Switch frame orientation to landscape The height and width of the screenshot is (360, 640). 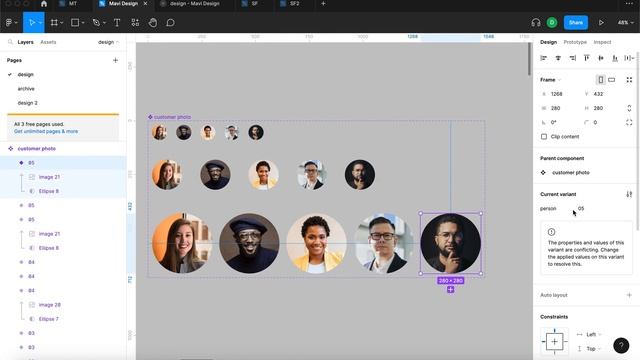611,80
